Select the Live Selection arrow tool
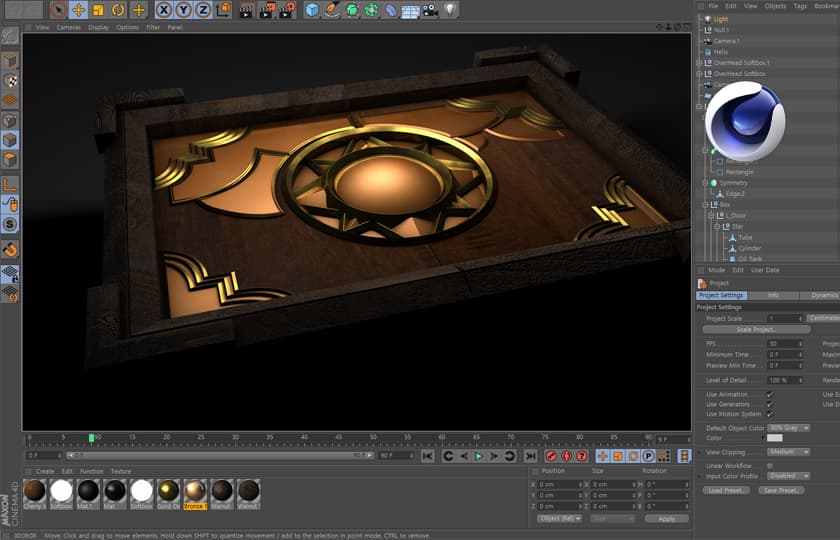The height and width of the screenshot is (540, 840). [59, 10]
